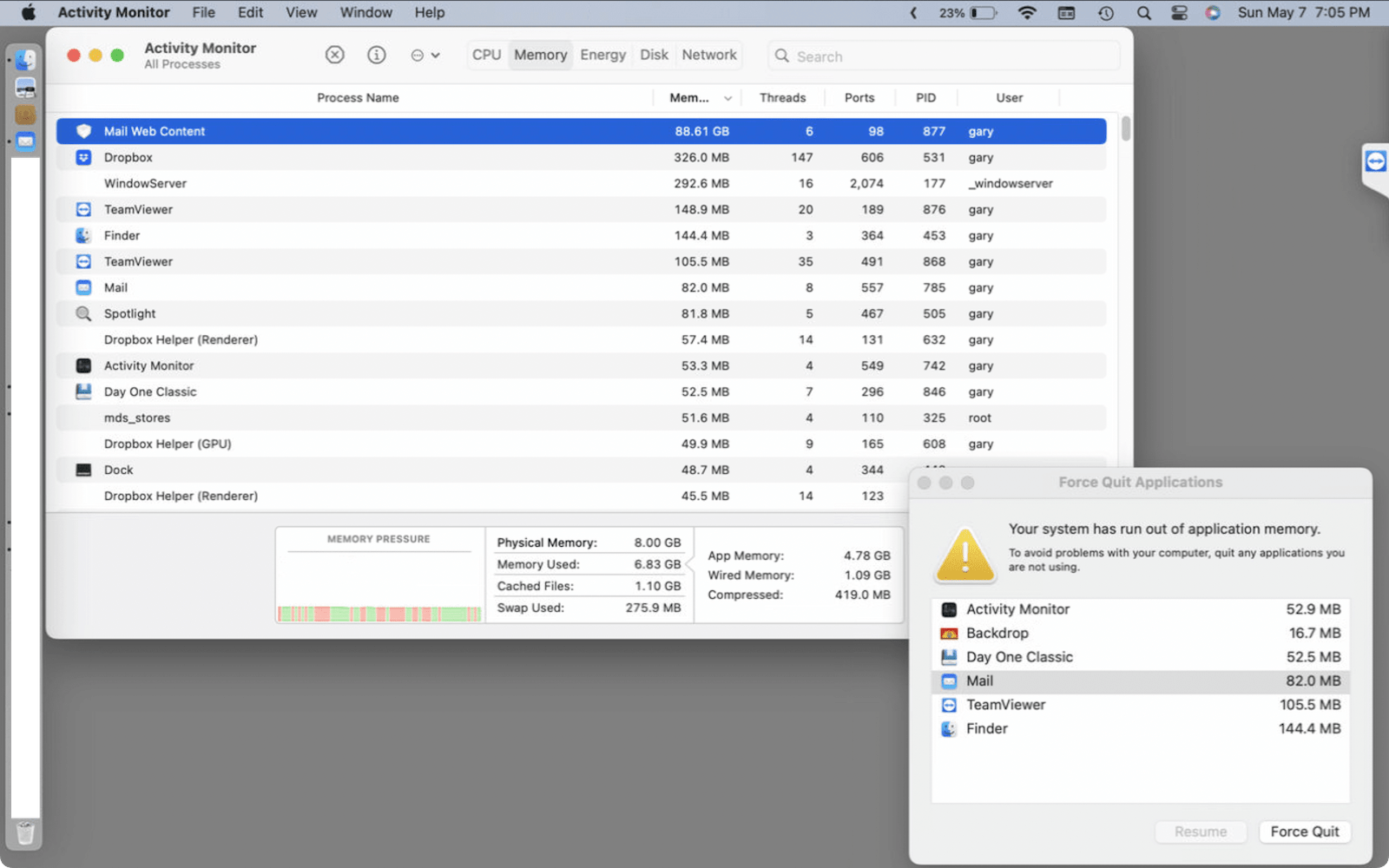Click Finder icon in Force Quit list
1389x868 pixels.
pyautogui.click(x=949, y=729)
